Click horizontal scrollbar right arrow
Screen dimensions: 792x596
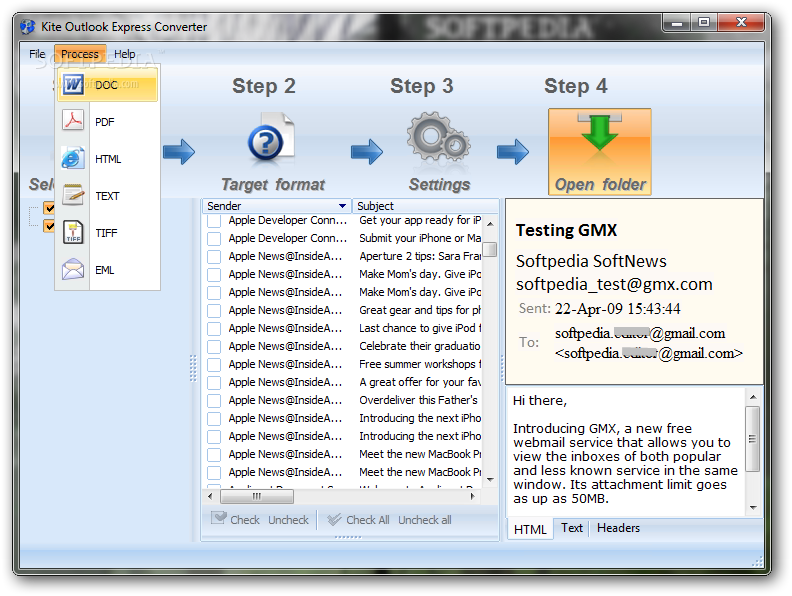[x=472, y=496]
